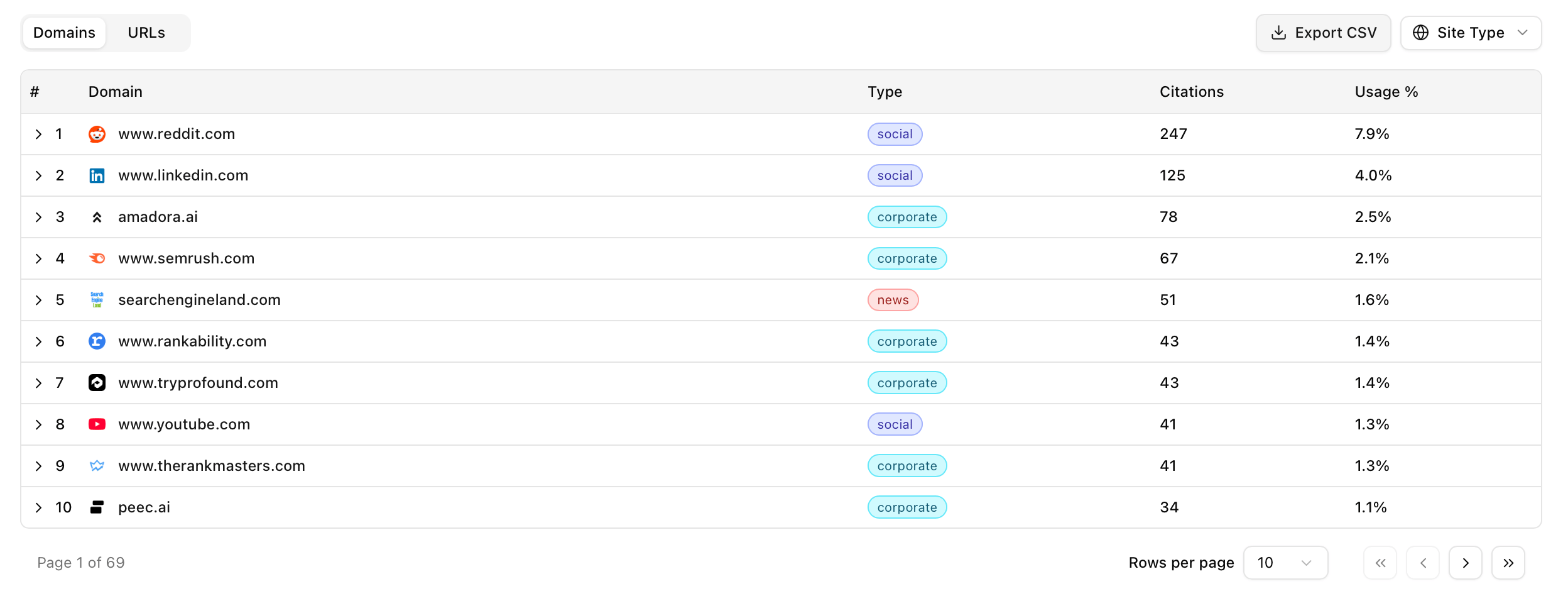Viewport: 1568px width, 596px height.
Task: Click the globe icon in Site Type
Action: [x=1420, y=33]
